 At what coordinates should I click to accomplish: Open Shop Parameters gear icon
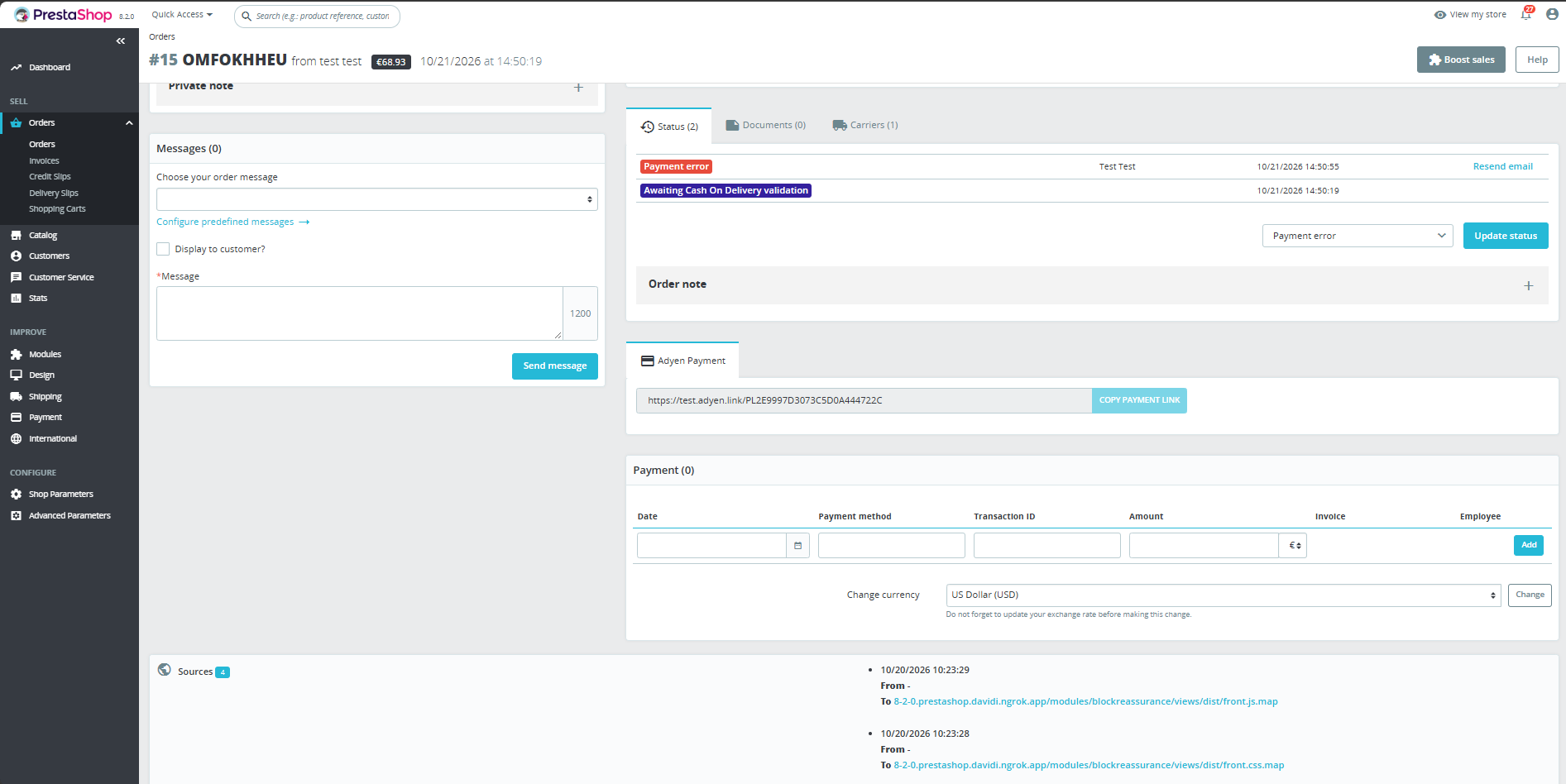point(16,495)
